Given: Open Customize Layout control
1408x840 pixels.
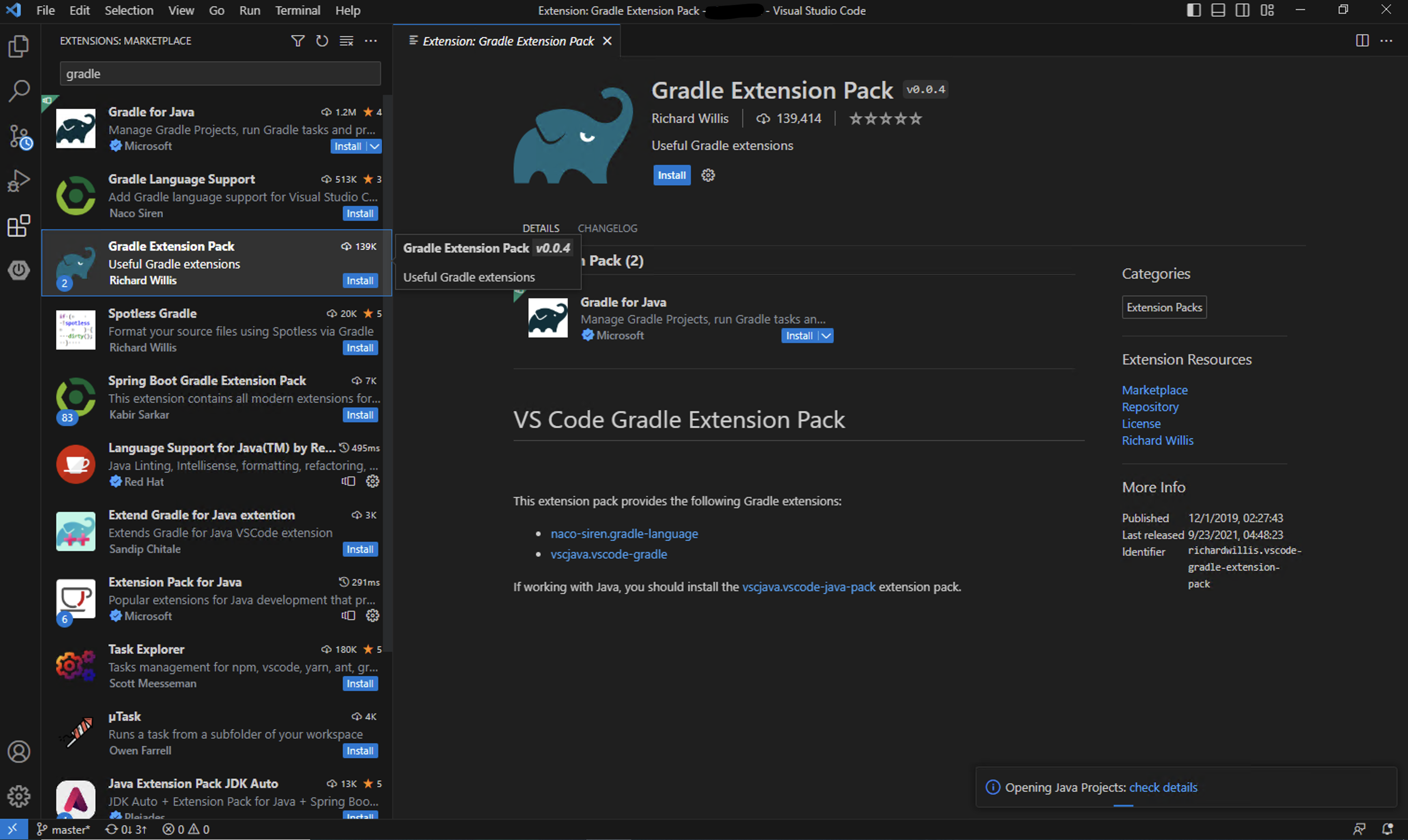Looking at the screenshot, I should coord(1267,10).
